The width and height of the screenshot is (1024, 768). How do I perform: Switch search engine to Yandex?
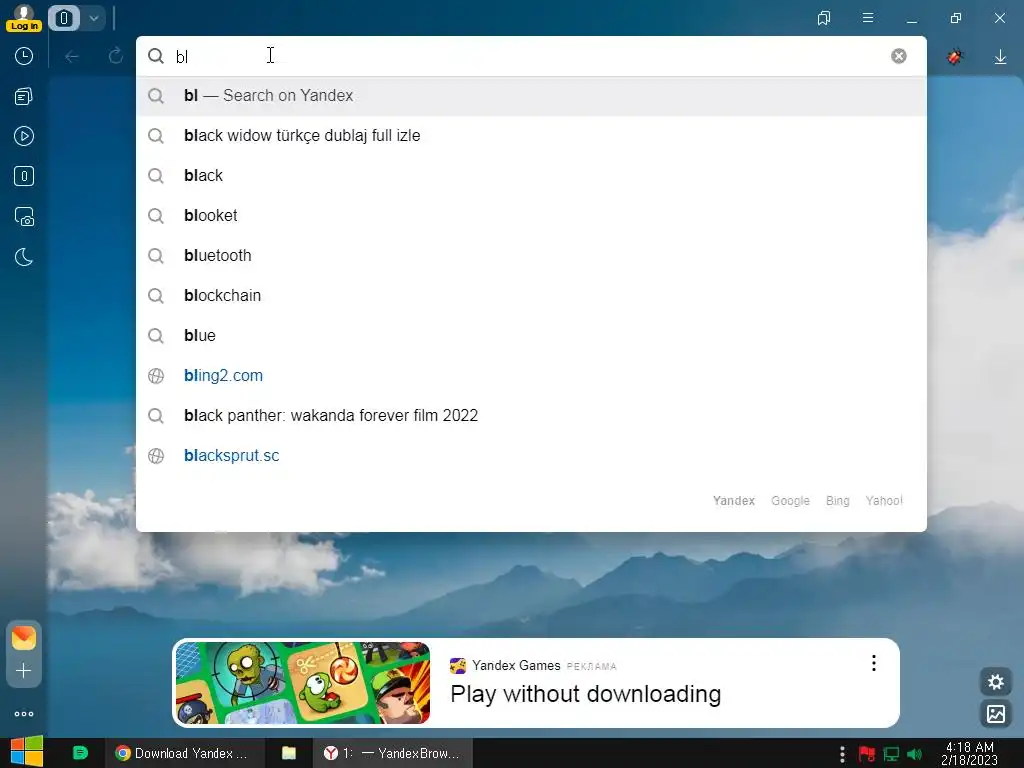[733, 500]
